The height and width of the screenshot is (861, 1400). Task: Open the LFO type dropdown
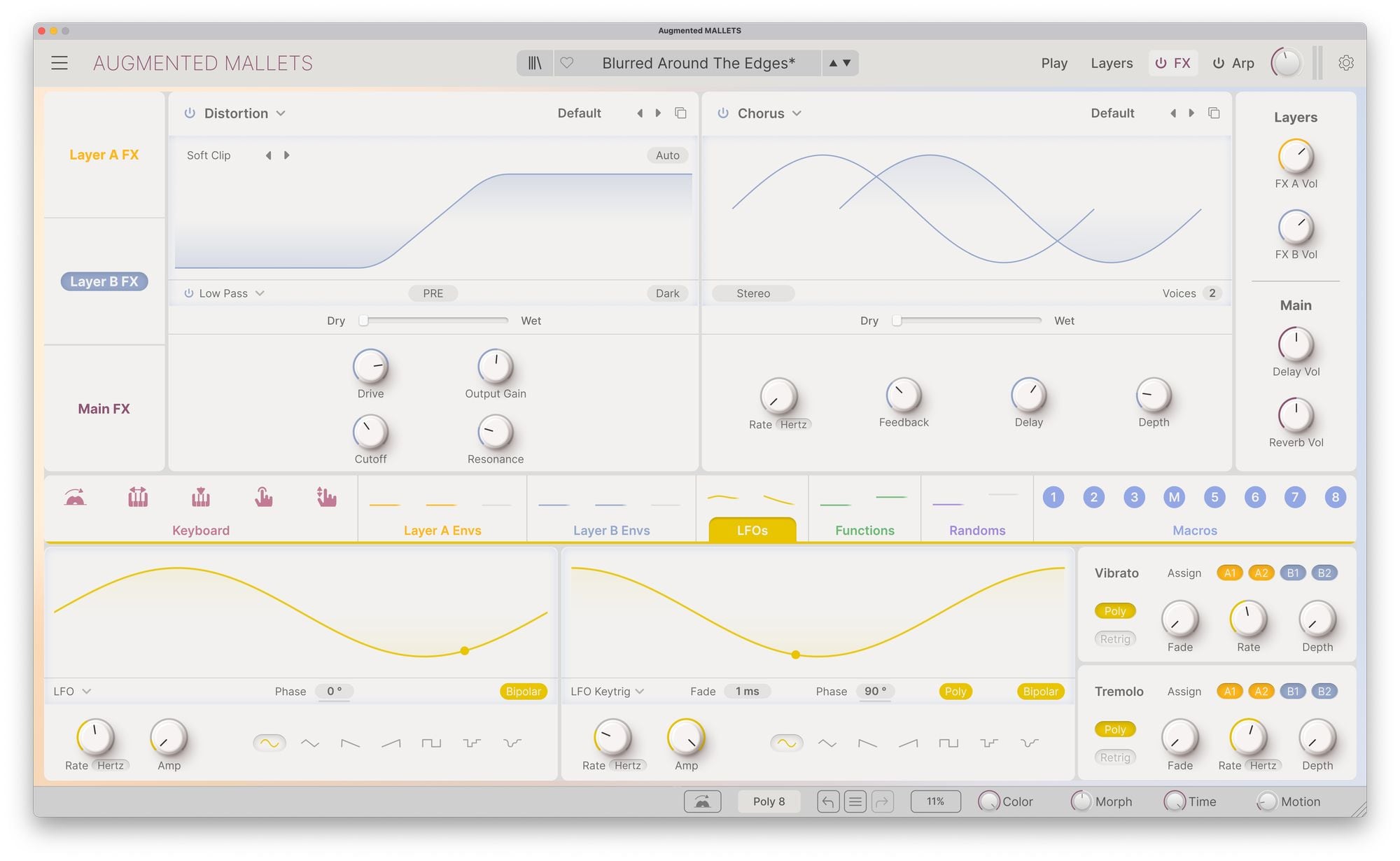pos(73,692)
